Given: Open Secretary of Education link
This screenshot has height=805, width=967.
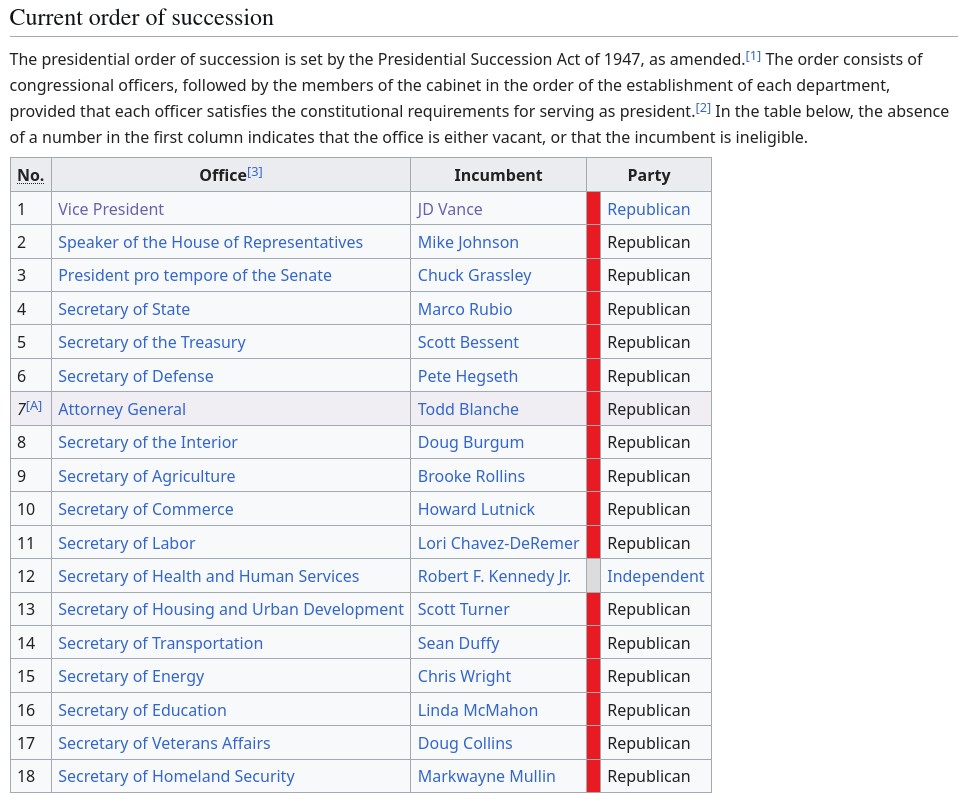Looking at the screenshot, I should click(142, 711).
